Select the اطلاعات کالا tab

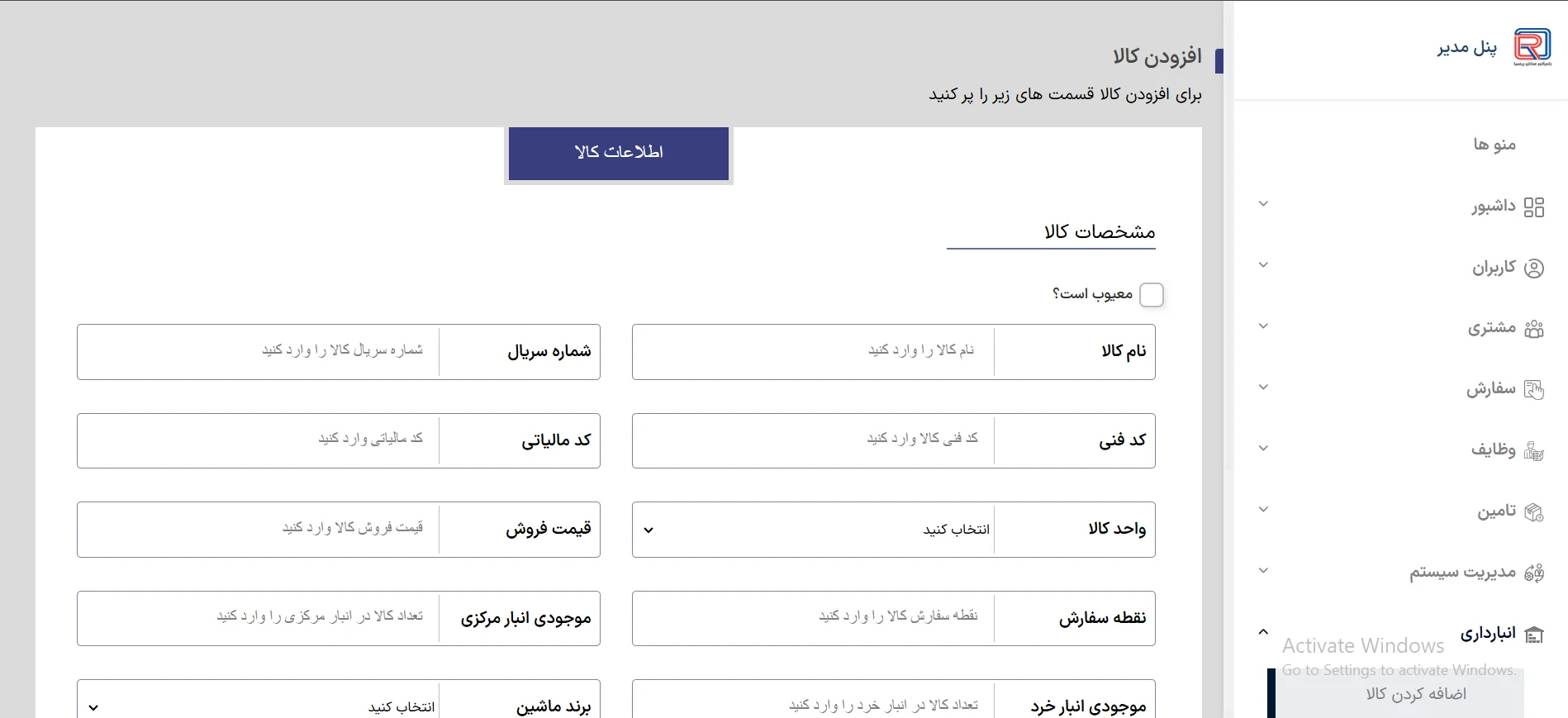pyautogui.click(x=618, y=153)
